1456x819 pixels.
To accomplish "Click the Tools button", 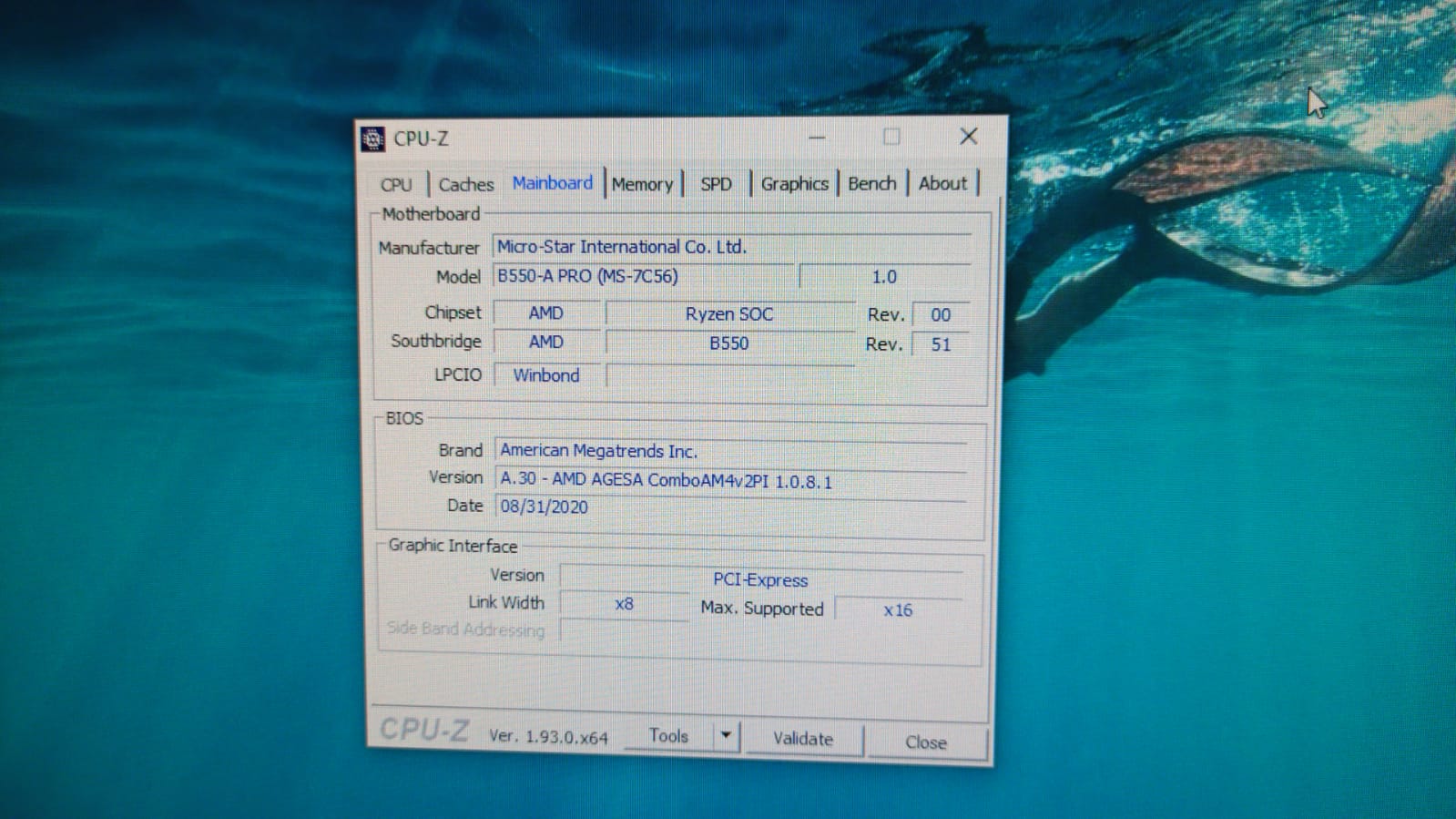I will click(x=668, y=736).
